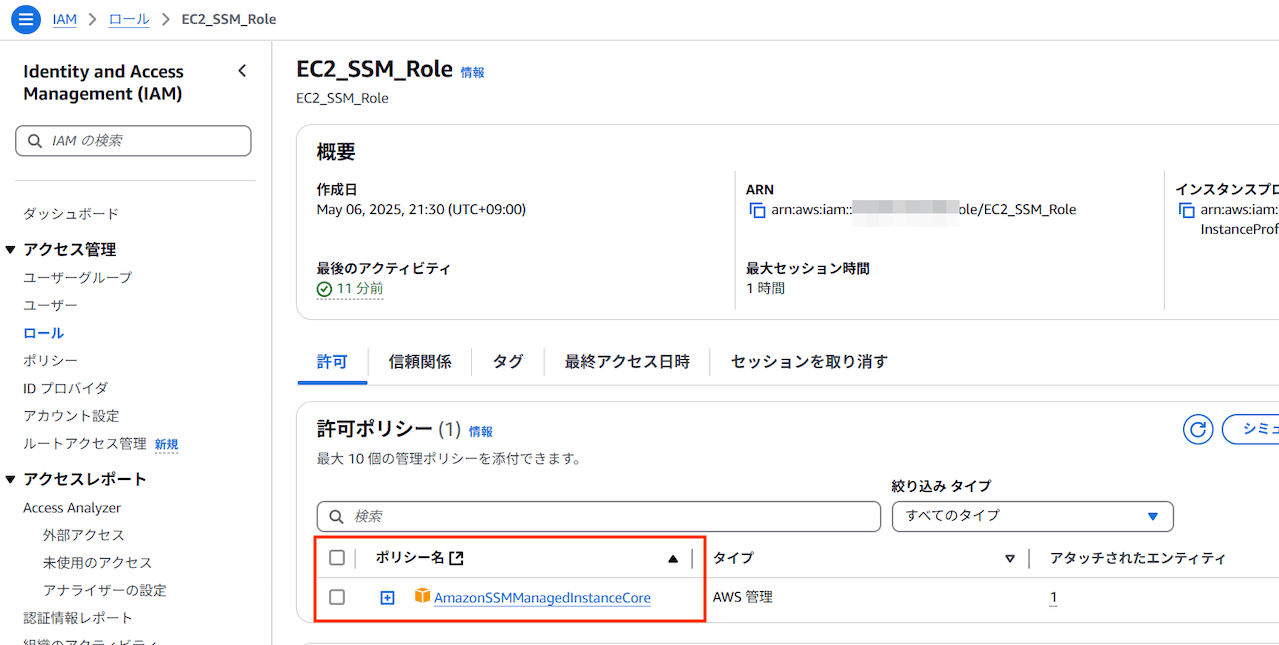Open the AmazonSSMManagedInstanceCore policy link
This screenshot has width=1279, height=645.
(x=542, y=598)
